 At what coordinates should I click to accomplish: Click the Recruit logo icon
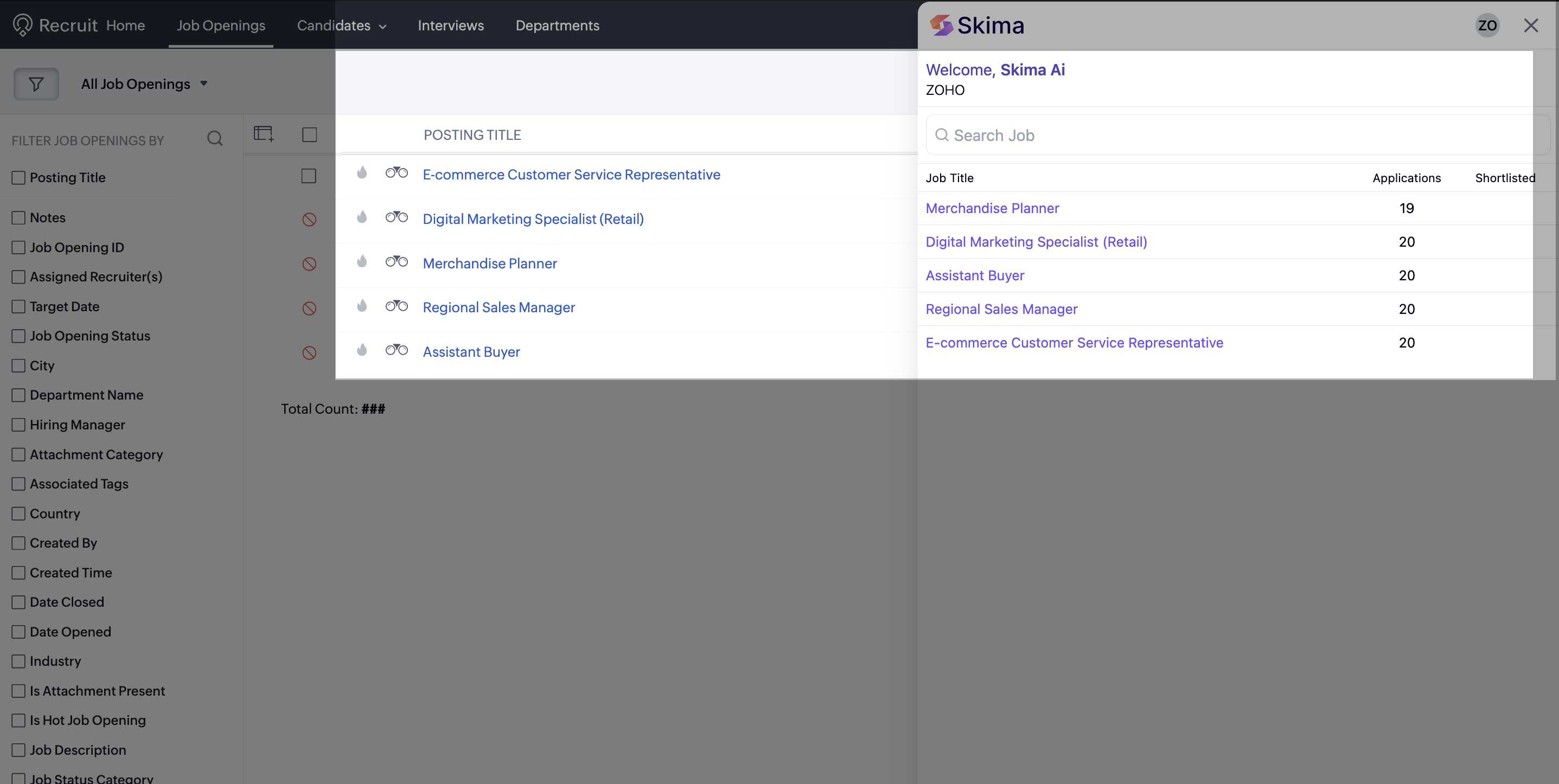(x=23, y=25)
